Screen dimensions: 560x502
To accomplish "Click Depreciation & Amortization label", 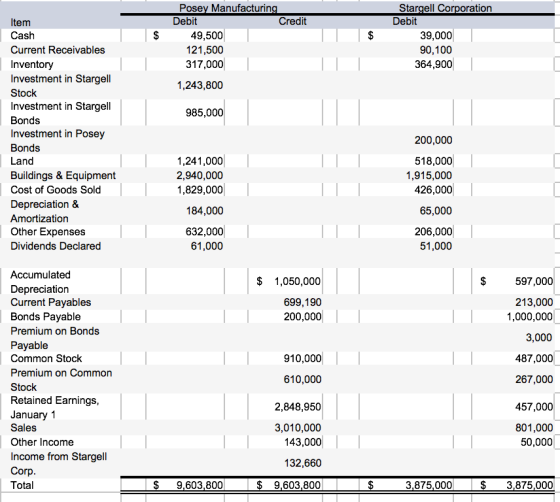I will (x=45, y=211).
